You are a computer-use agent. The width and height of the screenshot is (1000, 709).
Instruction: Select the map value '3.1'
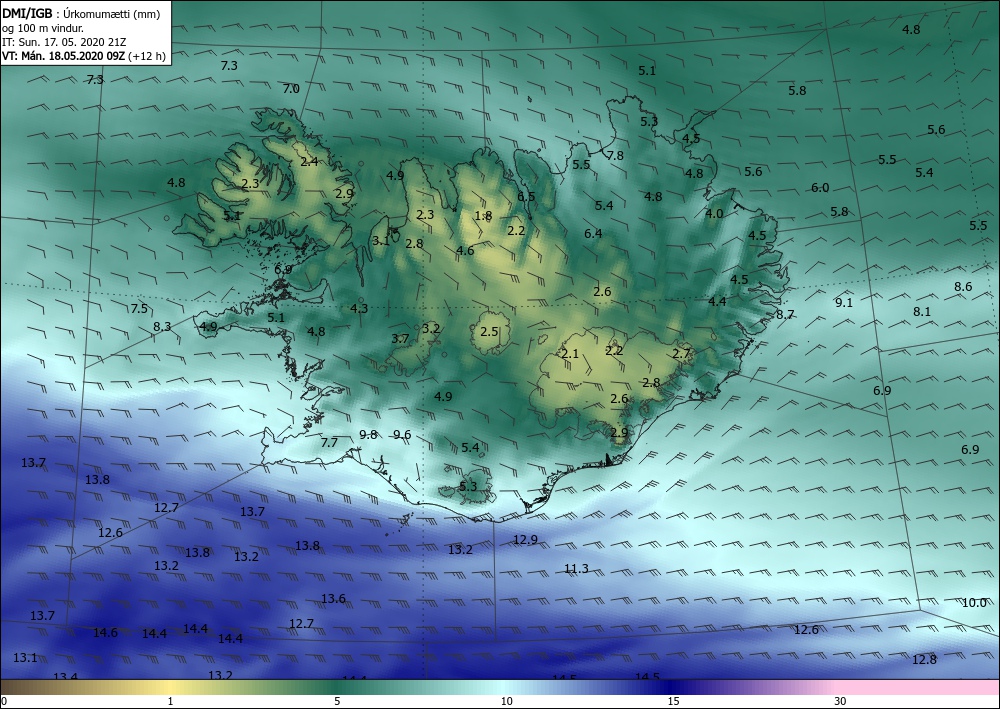pyautogui.click(x=381, y=240)
